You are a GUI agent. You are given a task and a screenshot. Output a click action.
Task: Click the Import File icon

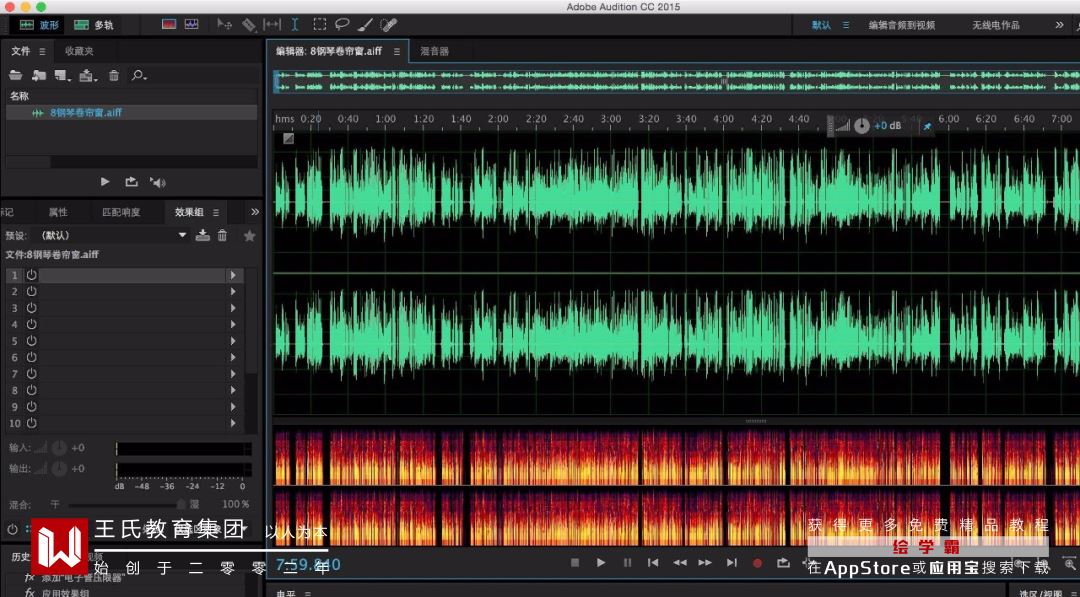[39, 75]
